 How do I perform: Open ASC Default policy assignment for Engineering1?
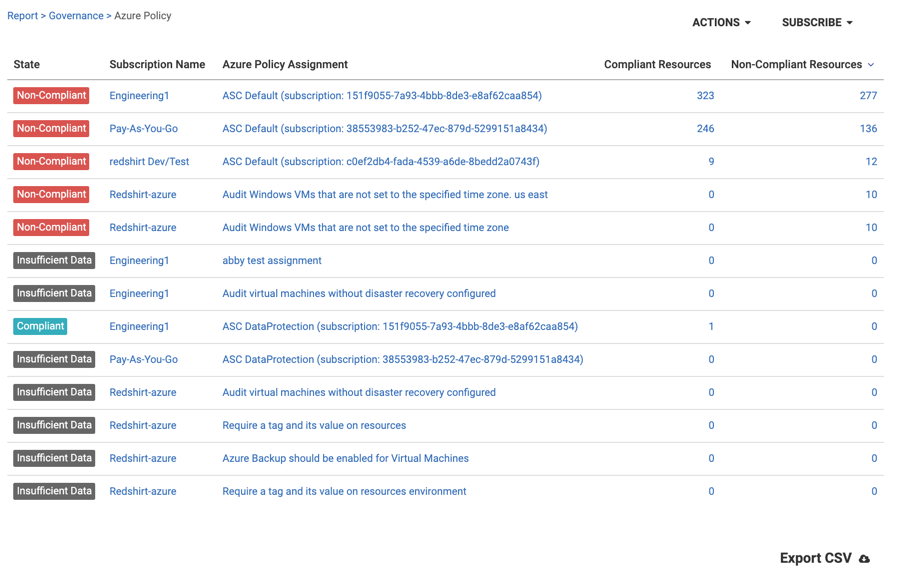380,95
